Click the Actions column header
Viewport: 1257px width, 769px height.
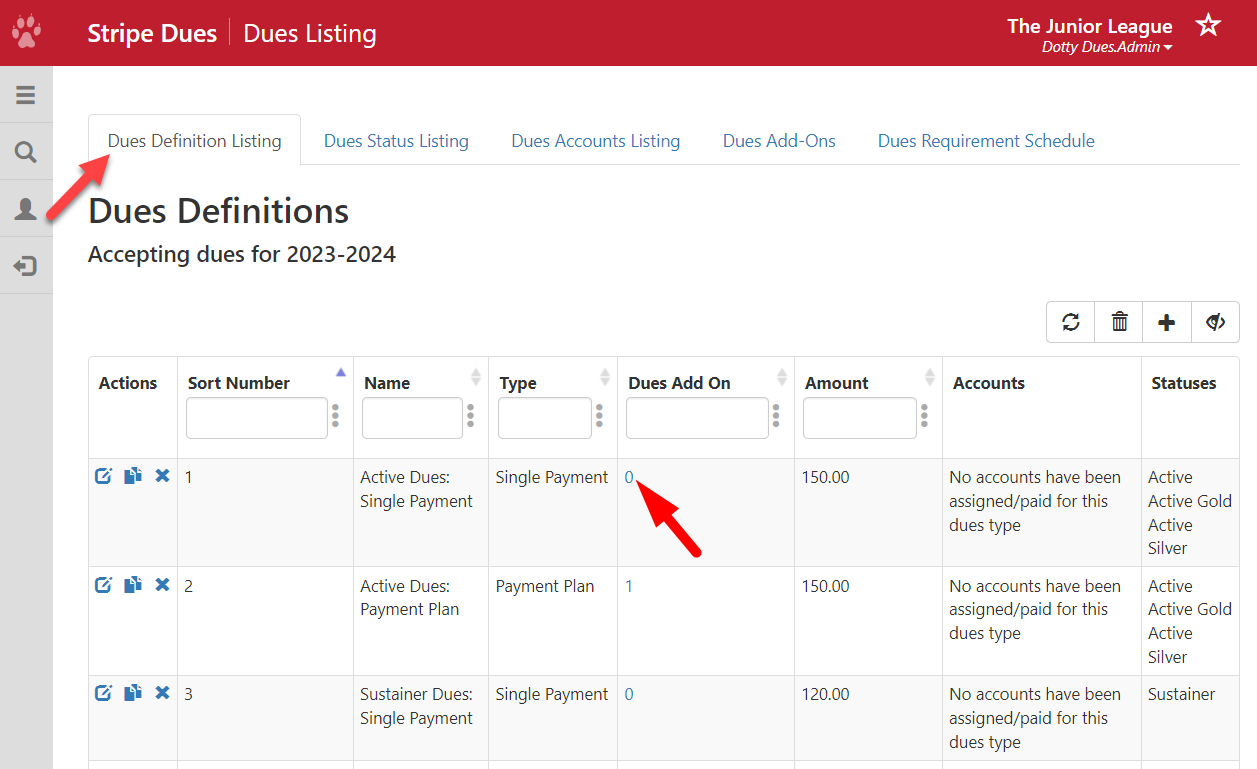click(x=128, y=383)
